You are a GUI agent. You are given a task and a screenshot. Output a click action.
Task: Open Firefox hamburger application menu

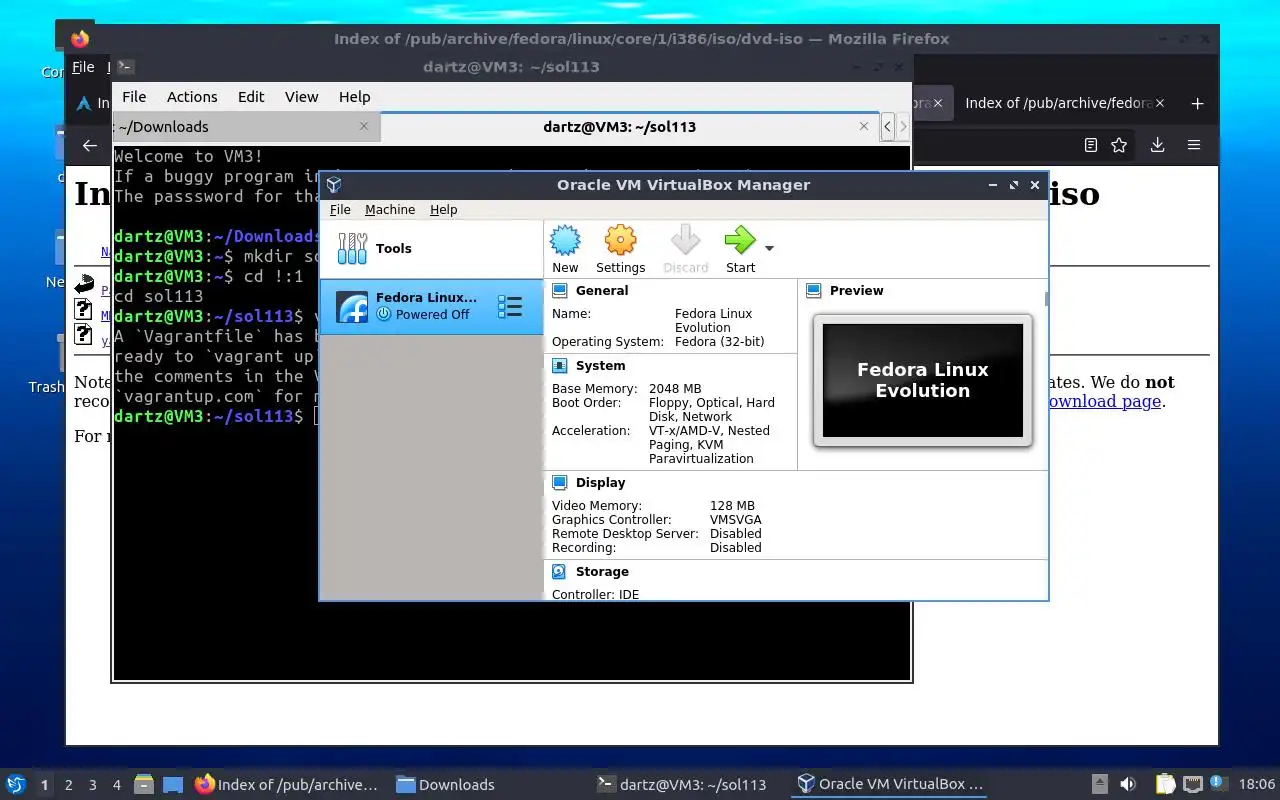1194,145
